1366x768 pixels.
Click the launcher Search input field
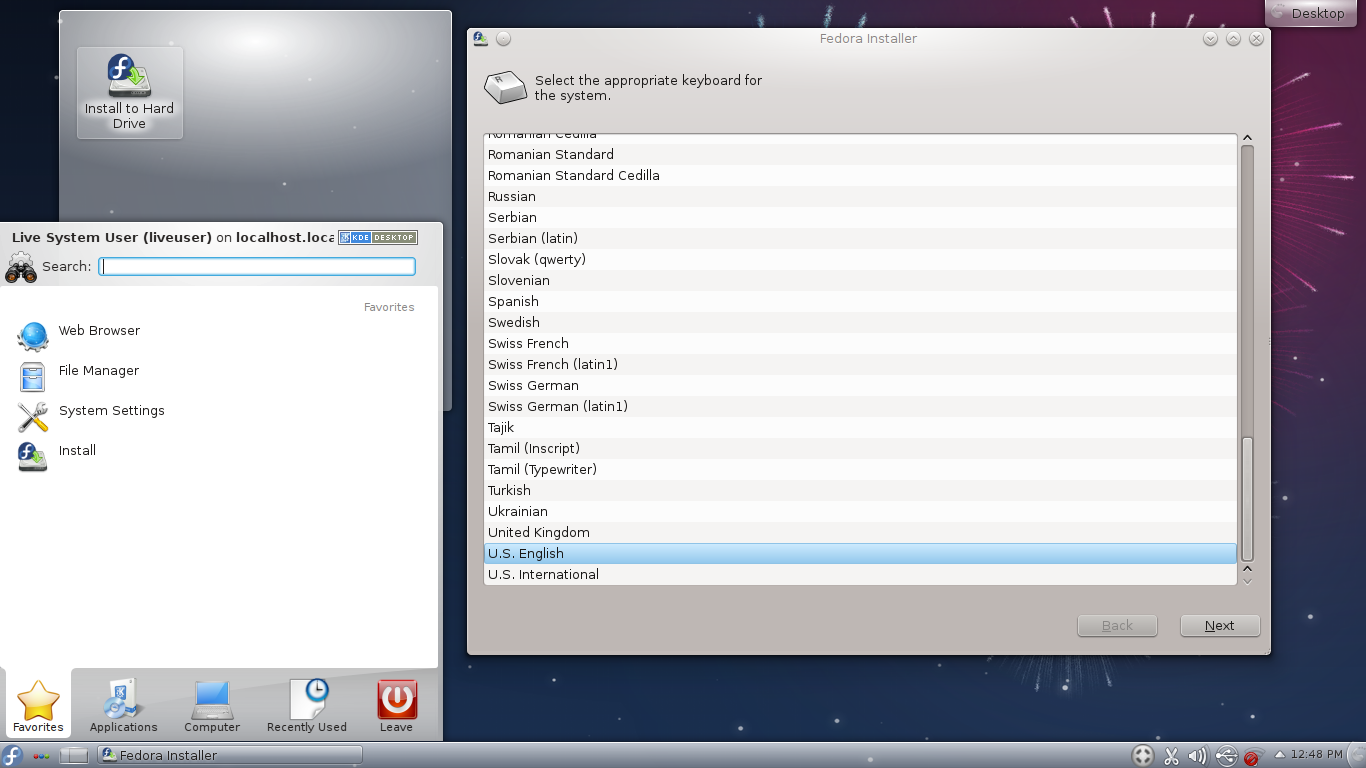point(257,267)
